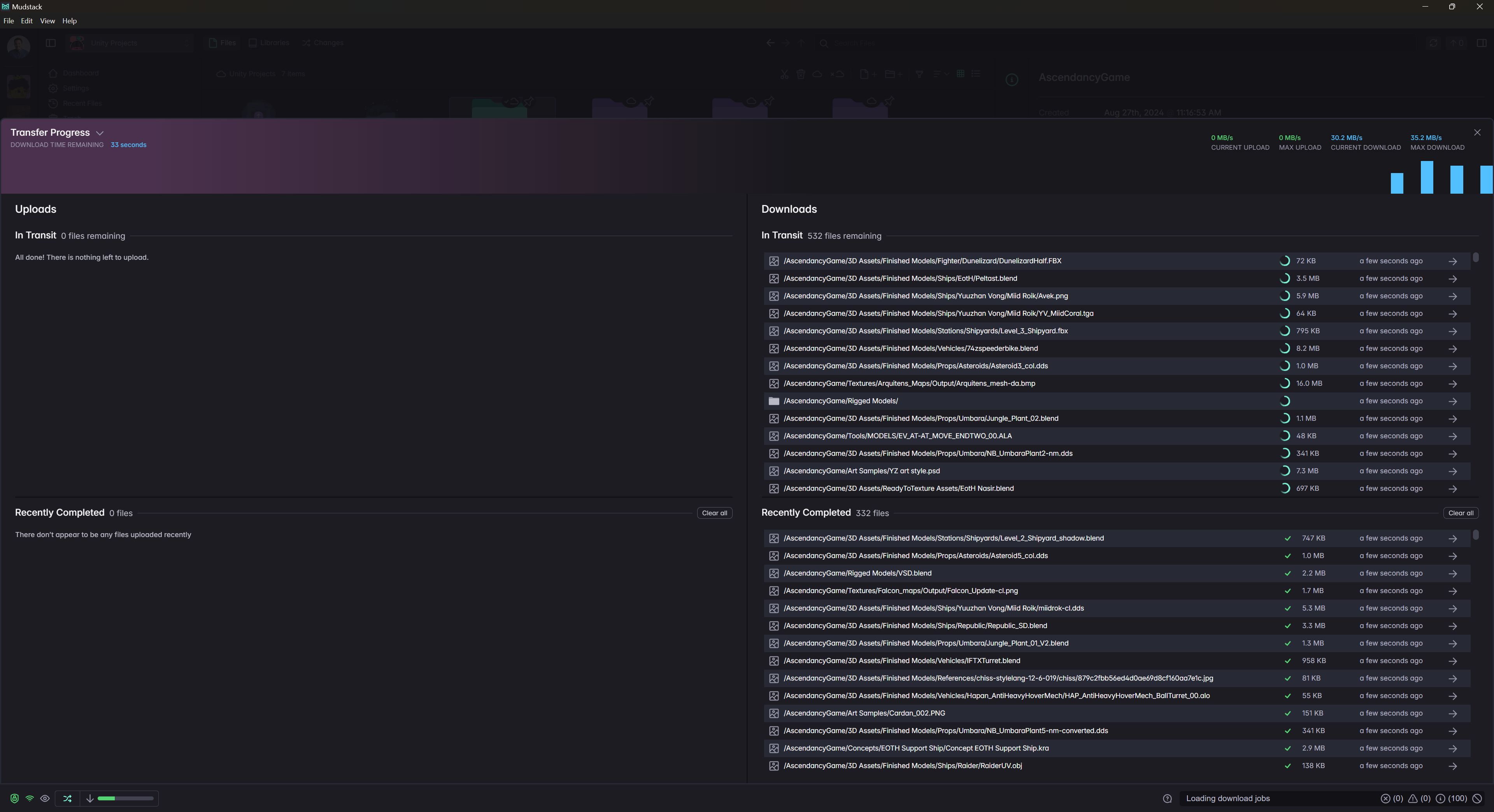Click file icon of Falcon_Update-cl.png row

coord(774,591)
